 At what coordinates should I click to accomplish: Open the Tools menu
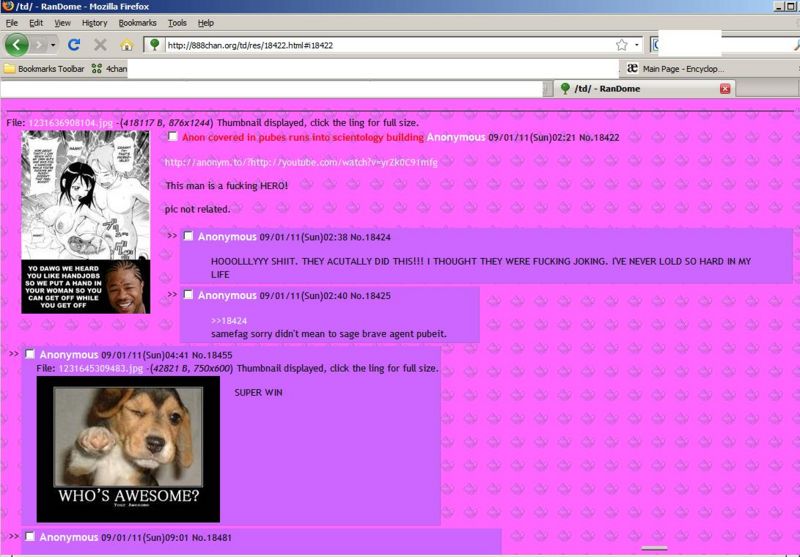pos(177,23)
